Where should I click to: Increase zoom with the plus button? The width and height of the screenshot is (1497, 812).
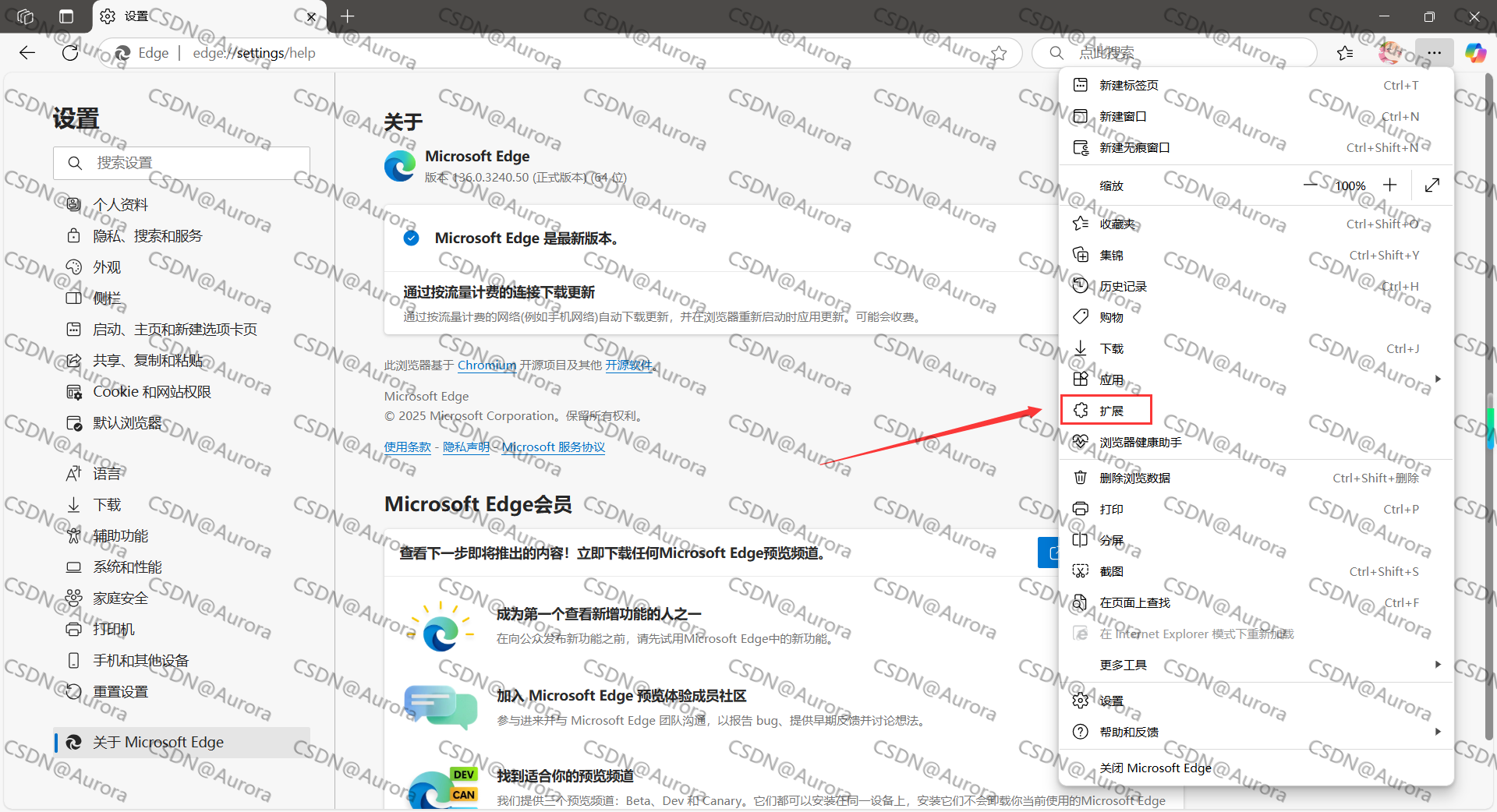point(1389,185)
